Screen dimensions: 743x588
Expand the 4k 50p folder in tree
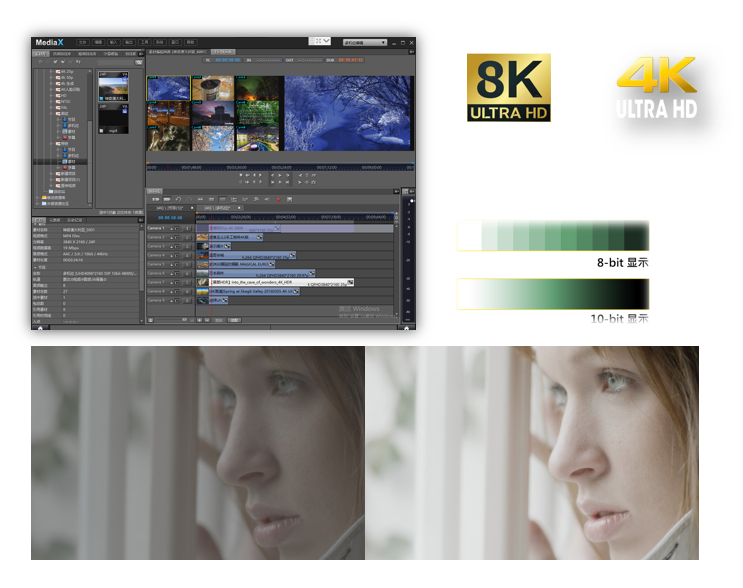(51, 77)
